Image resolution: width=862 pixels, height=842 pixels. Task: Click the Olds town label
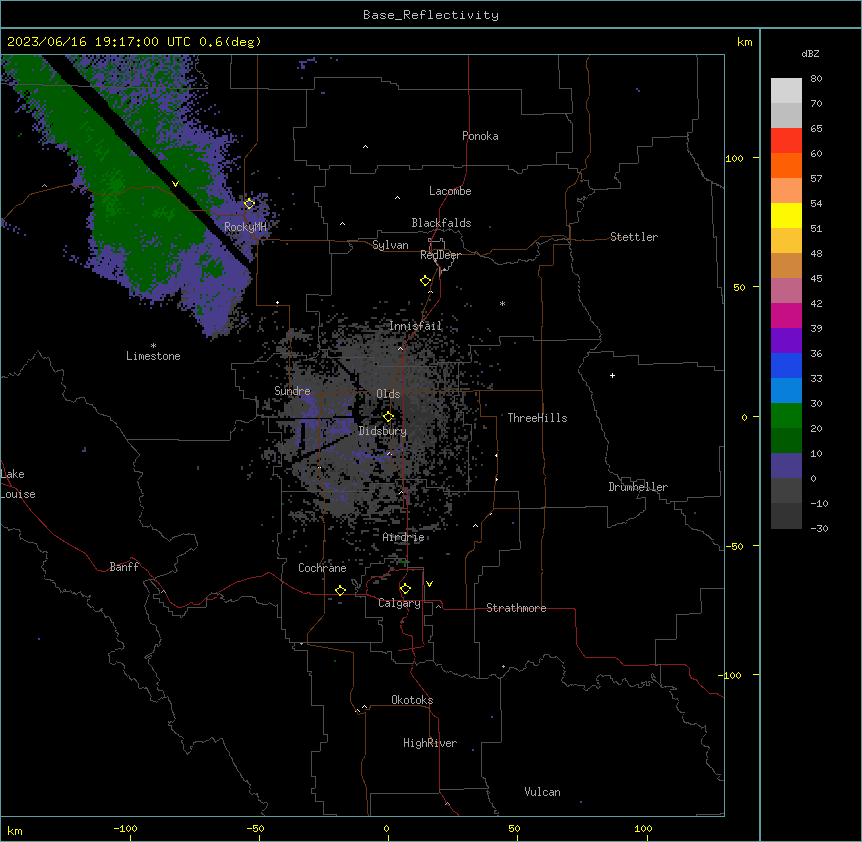(x=388, y=394)
